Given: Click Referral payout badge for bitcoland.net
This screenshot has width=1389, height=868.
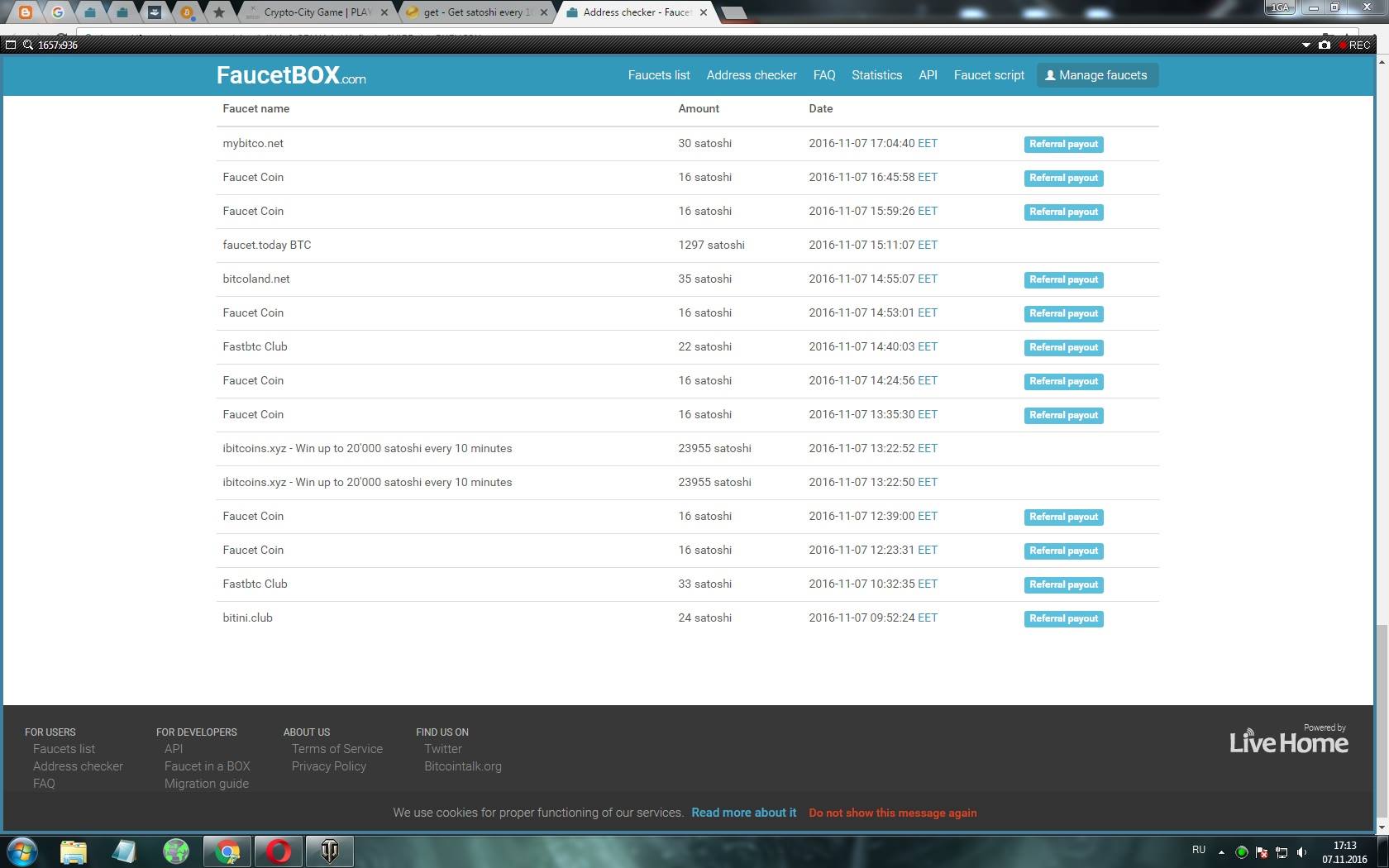Looking at the screenshot, I should [x=1063, y=279].
